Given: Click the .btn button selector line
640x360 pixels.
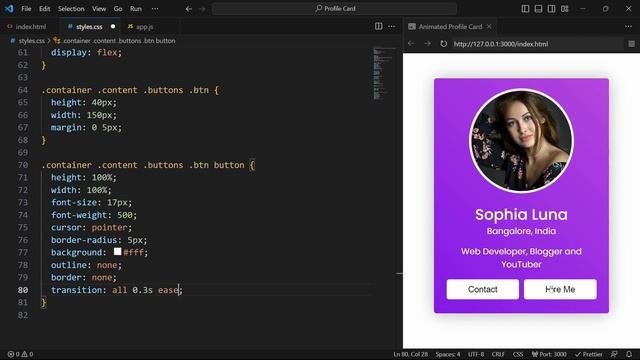Looking at the screenshot, I should coord(148,165).
